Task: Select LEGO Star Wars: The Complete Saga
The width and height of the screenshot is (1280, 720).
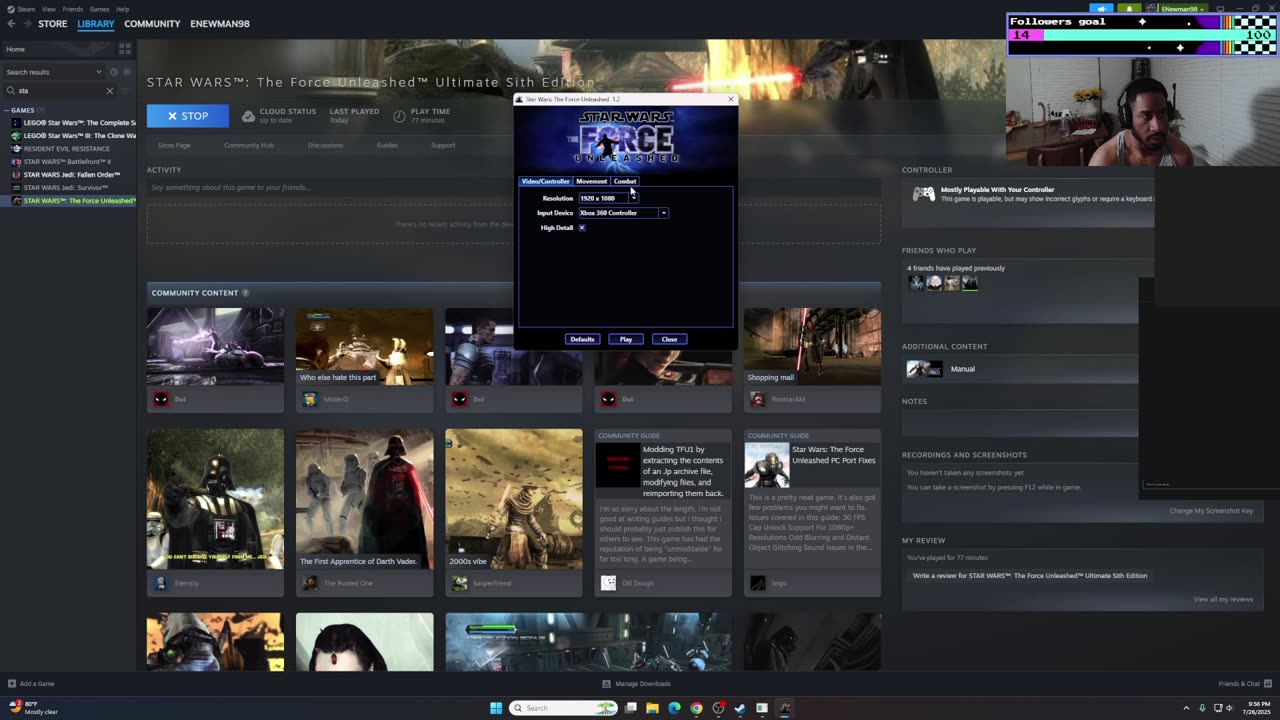Action: tap(74, 123)
